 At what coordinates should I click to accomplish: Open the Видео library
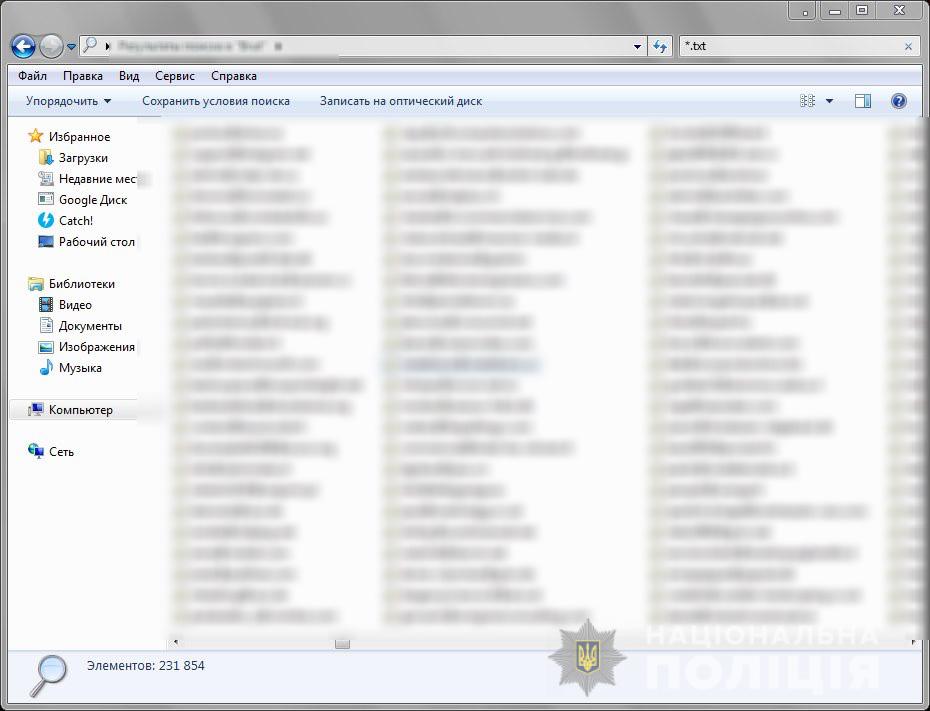click(x=75, y=305)
